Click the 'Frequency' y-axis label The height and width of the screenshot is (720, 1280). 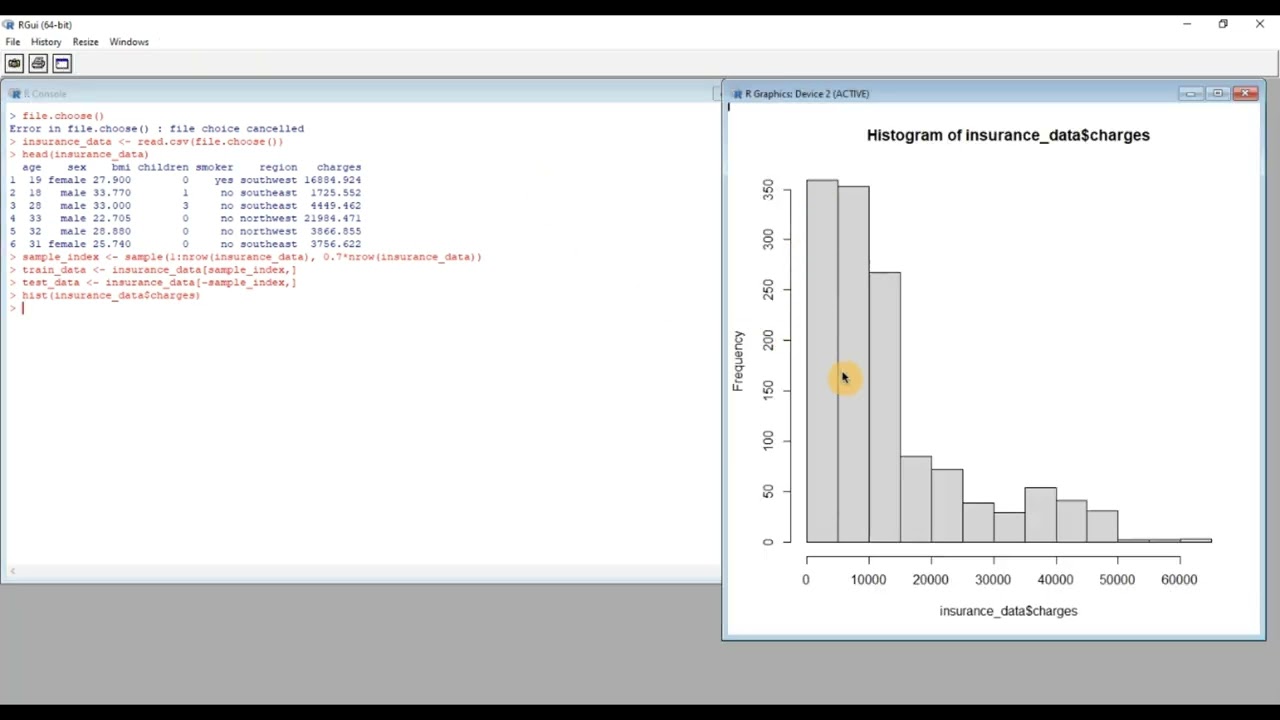[x=738, y=361]
